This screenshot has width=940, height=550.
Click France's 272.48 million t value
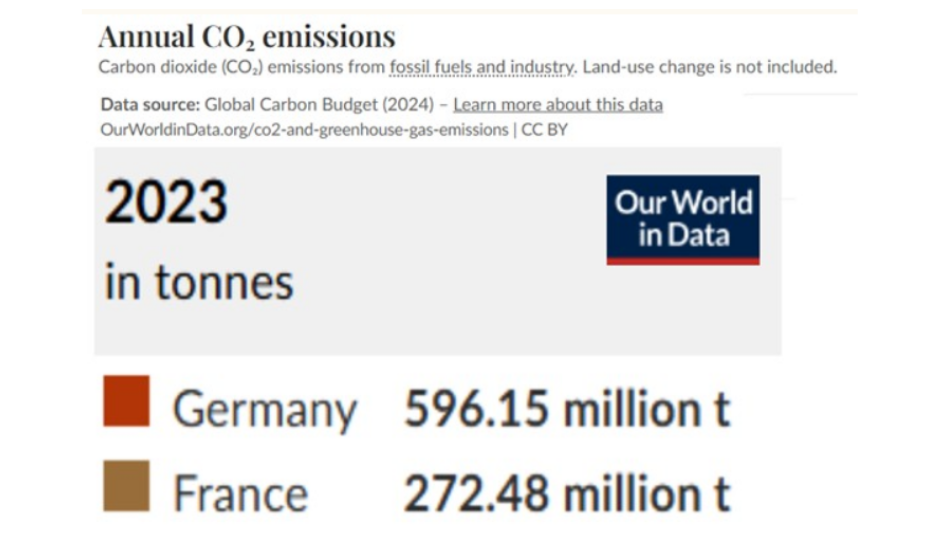tap(567, 494)
